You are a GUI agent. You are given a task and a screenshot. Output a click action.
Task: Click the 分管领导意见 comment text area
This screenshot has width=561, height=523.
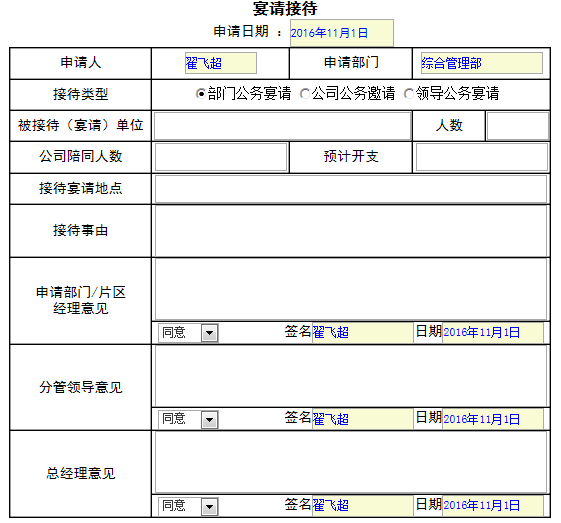(351, 376)
